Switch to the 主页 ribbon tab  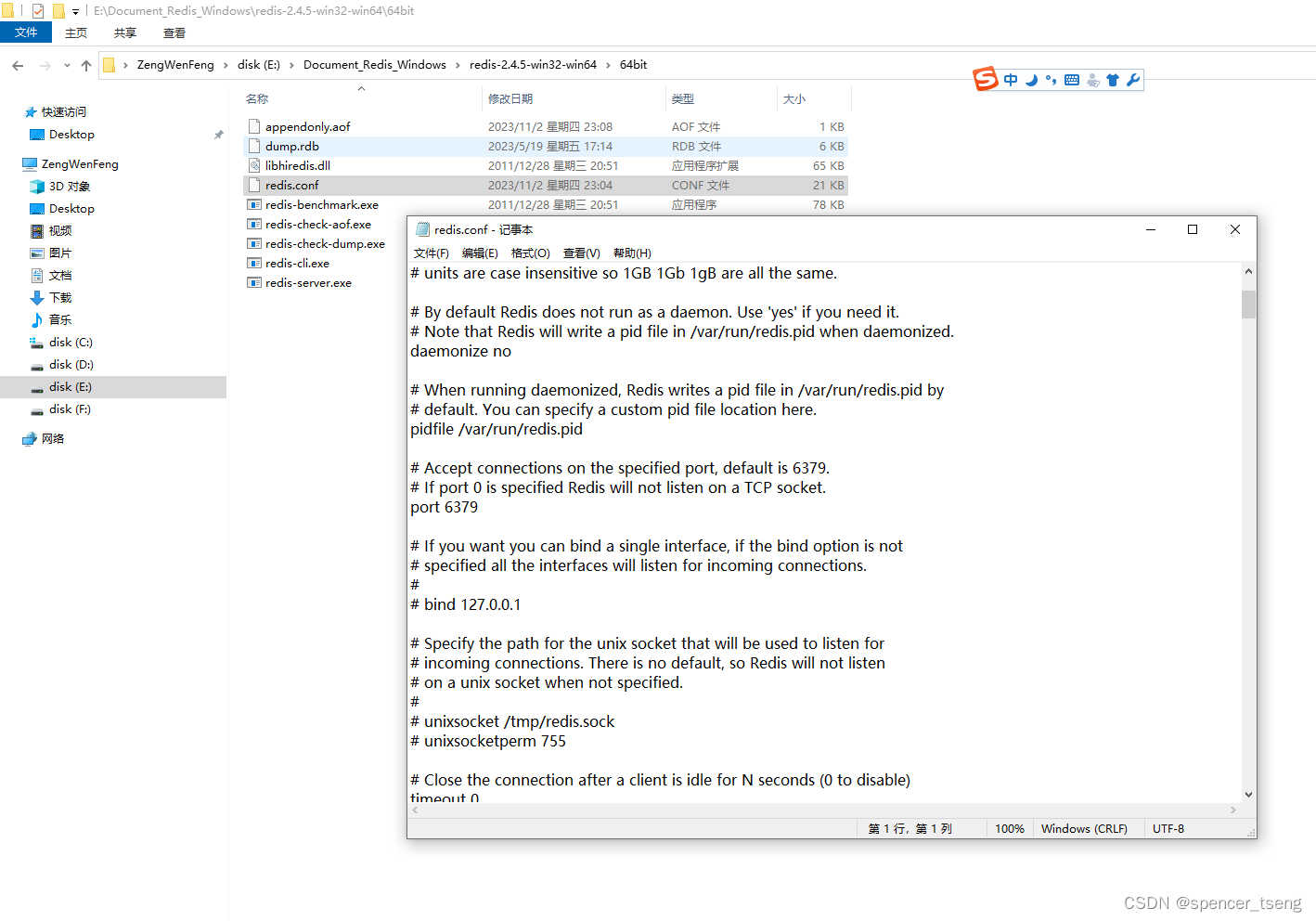point(76,32)
